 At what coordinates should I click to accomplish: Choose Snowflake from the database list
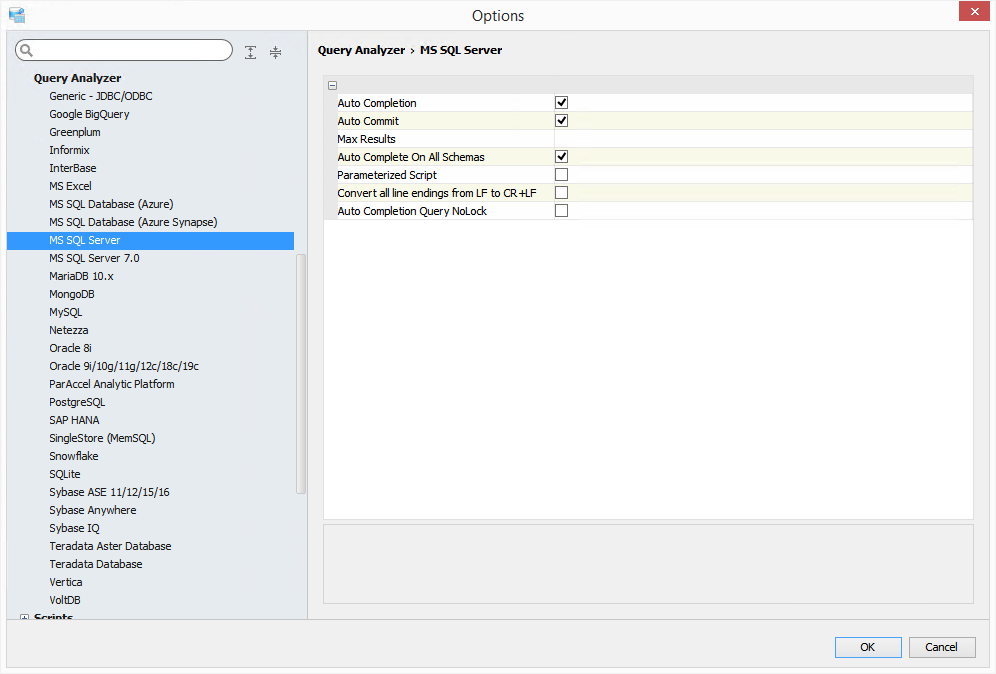pos(74,456)
